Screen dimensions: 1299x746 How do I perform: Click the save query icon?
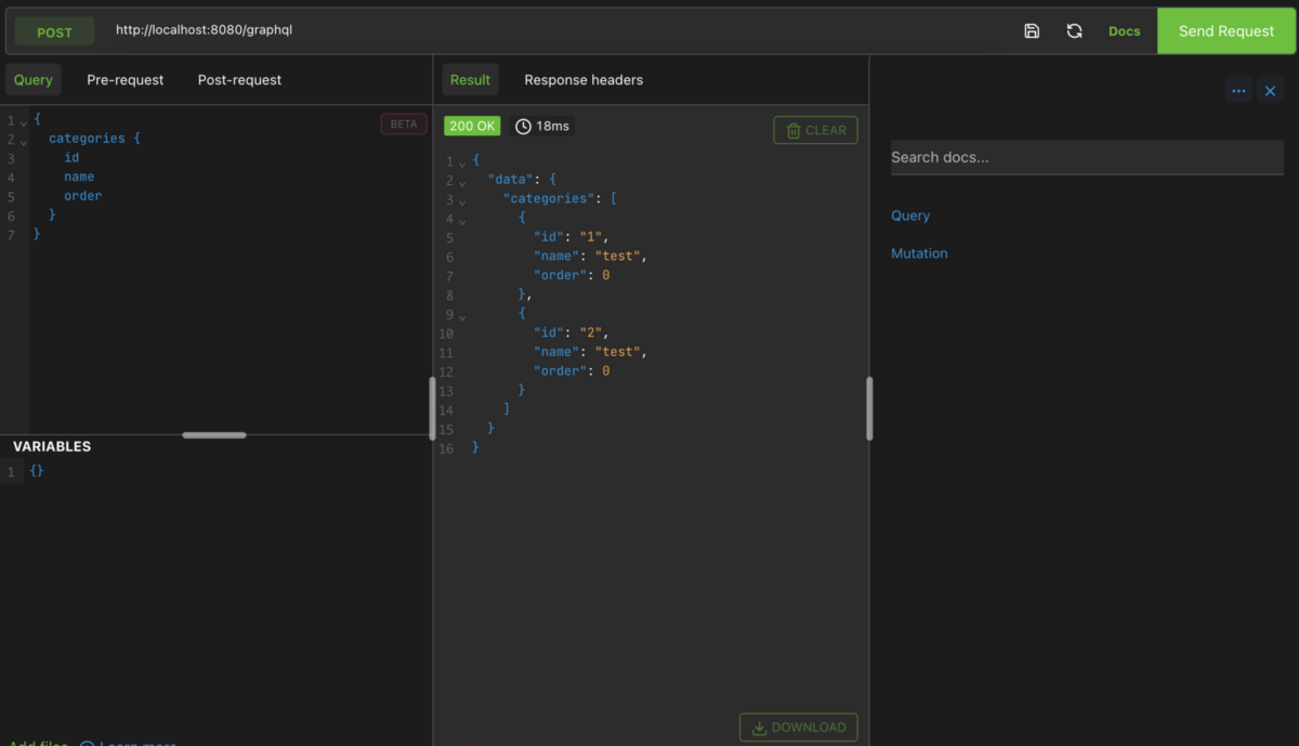click(x=1031, y=31)
